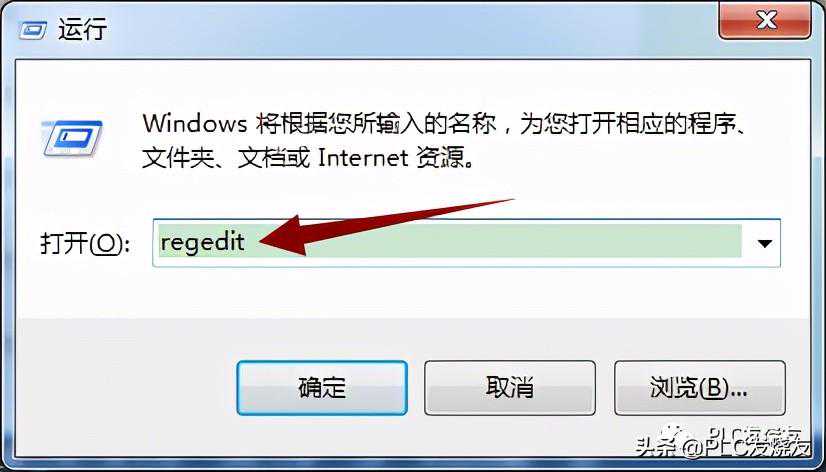Close the 运行 dialog with the X button
This screenshot has width=826, height=472.
tap(765, 20)
